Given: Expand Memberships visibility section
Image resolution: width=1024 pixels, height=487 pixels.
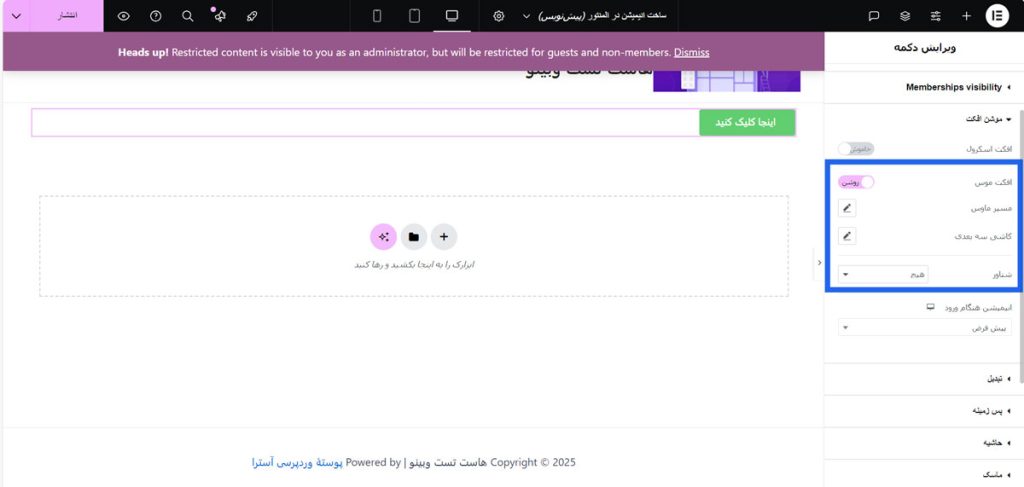Looking at the screenshot, I should 924,87.
